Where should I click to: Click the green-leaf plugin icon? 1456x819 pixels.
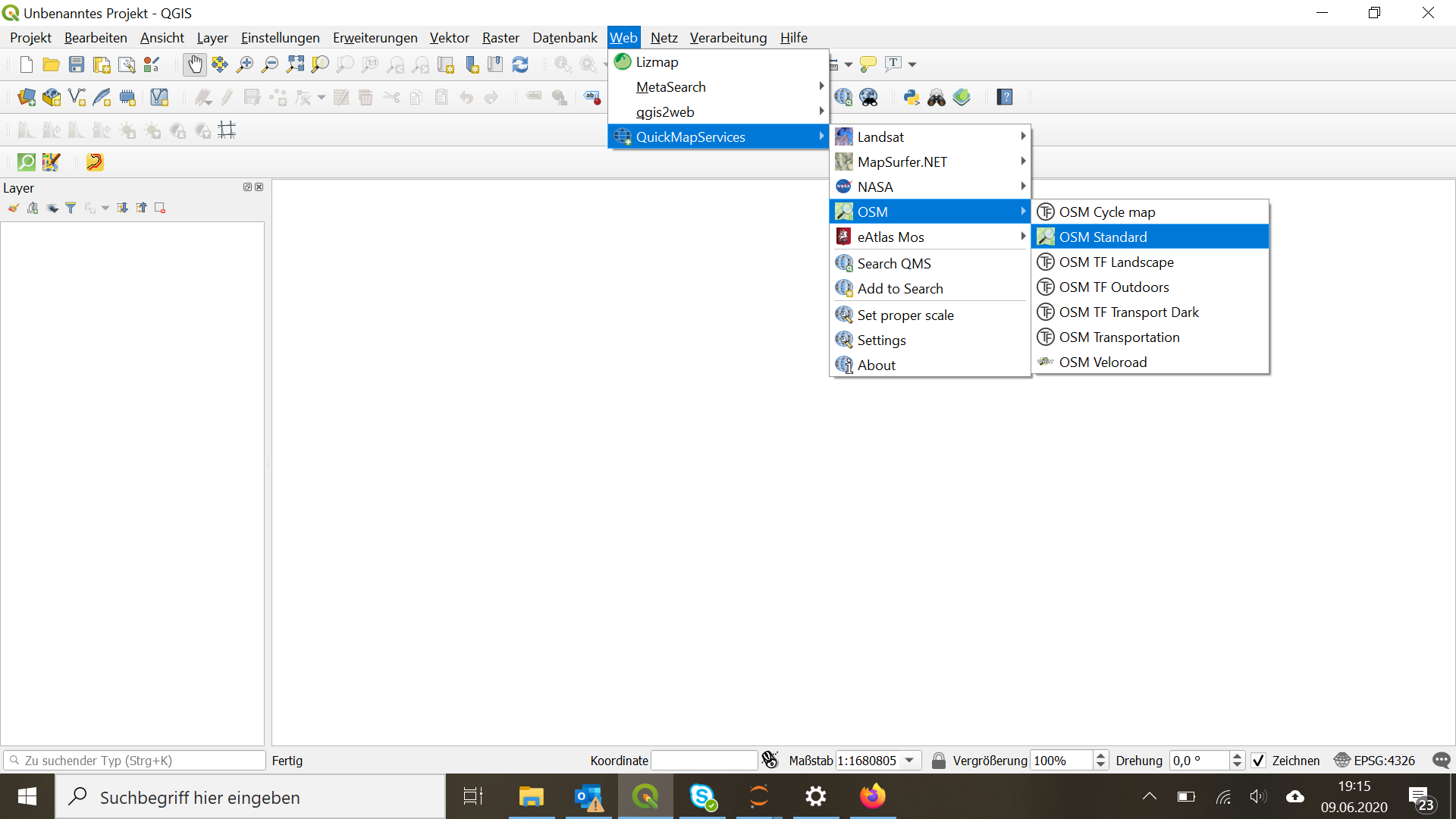tap(962, 97)
